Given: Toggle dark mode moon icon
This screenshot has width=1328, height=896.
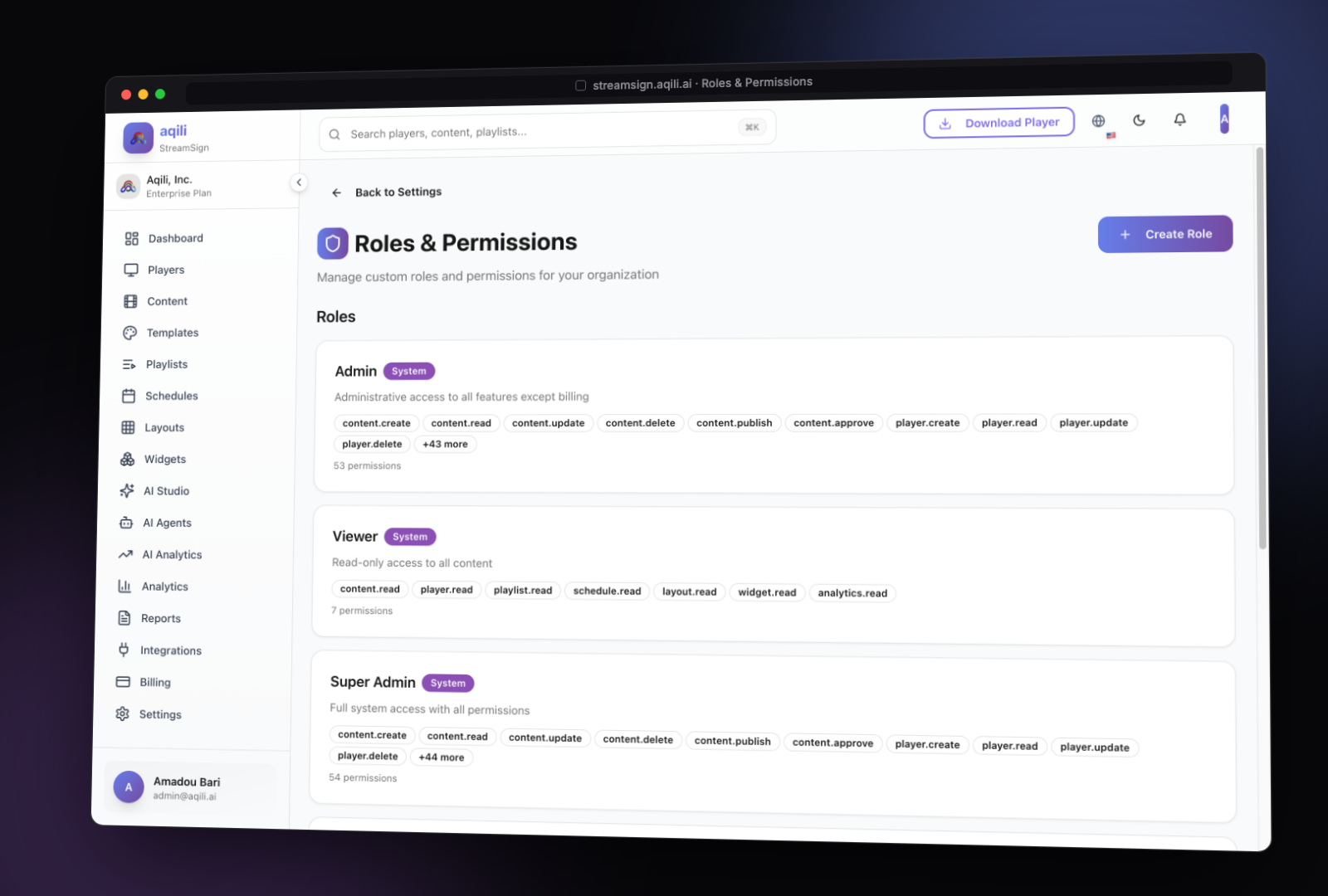Looking at the screenshot, I should pyautogui.click(x=1139, y=120).
